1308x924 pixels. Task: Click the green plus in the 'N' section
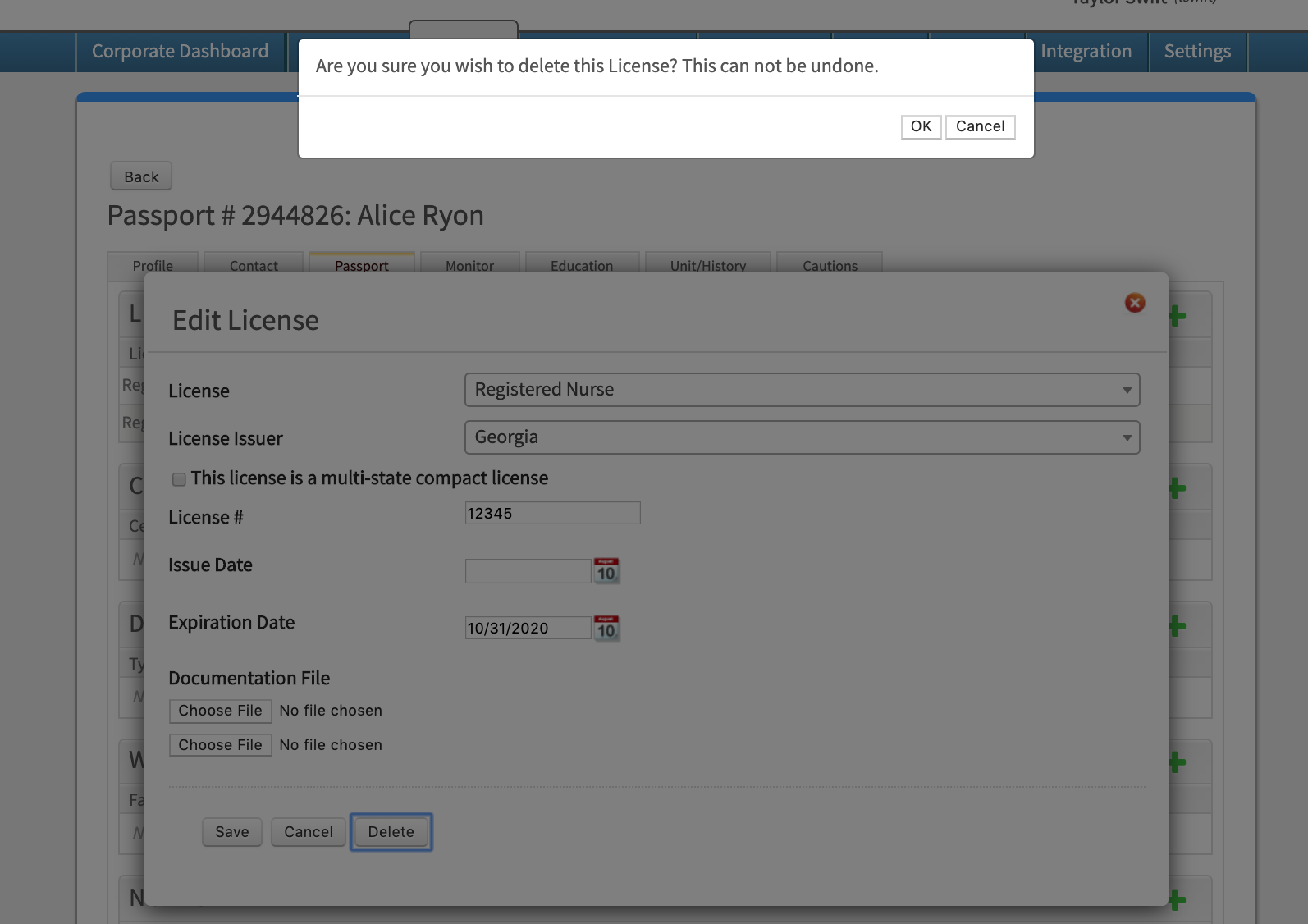[x=1177, y=900]
